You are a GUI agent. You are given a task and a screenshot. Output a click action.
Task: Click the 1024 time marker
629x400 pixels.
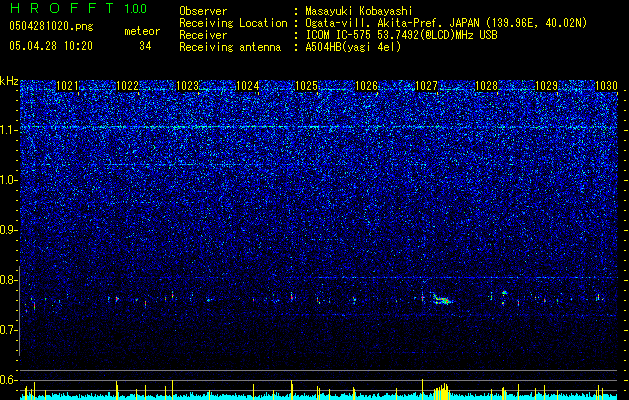coord(247,86)
